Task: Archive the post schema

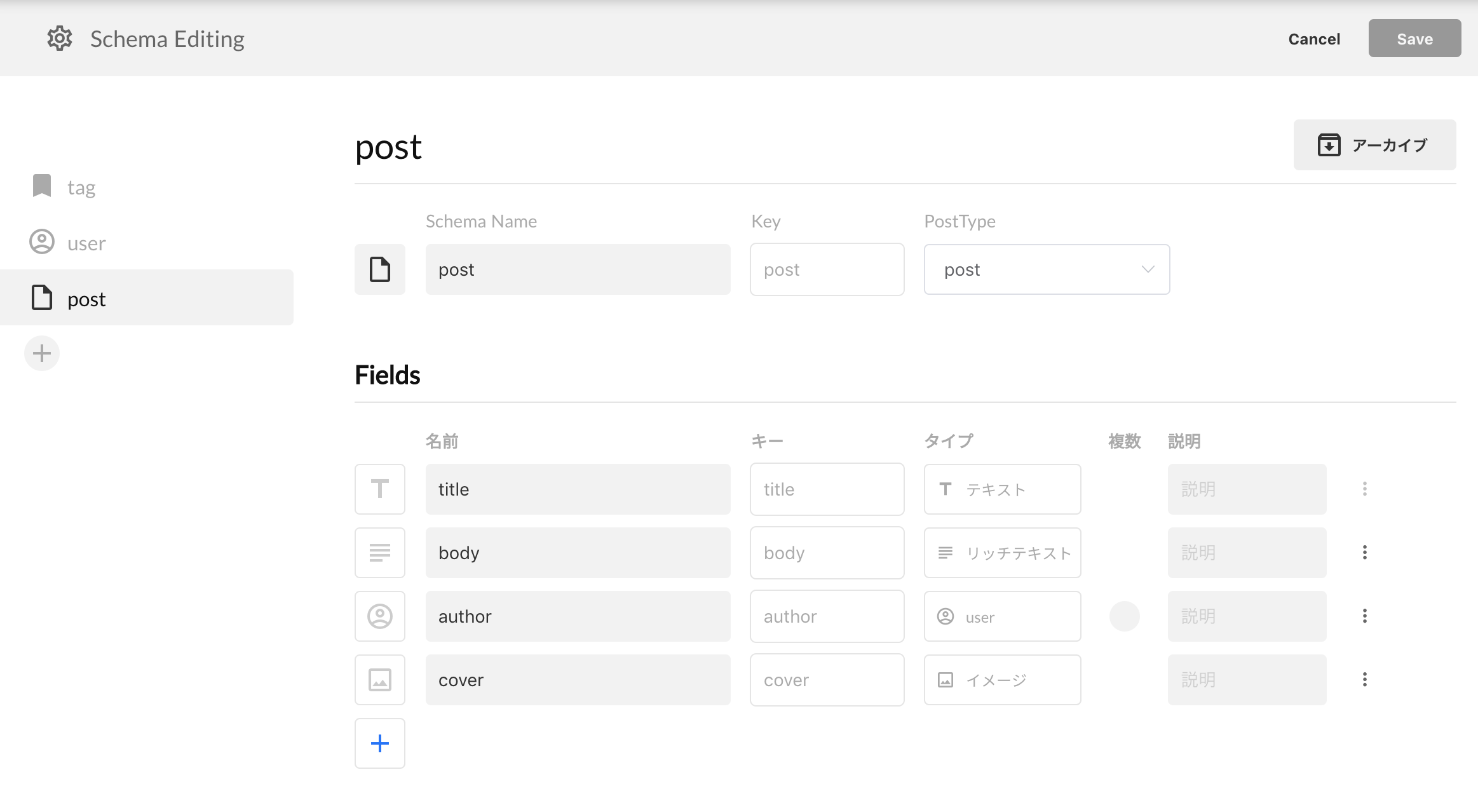Action: 1374,145
